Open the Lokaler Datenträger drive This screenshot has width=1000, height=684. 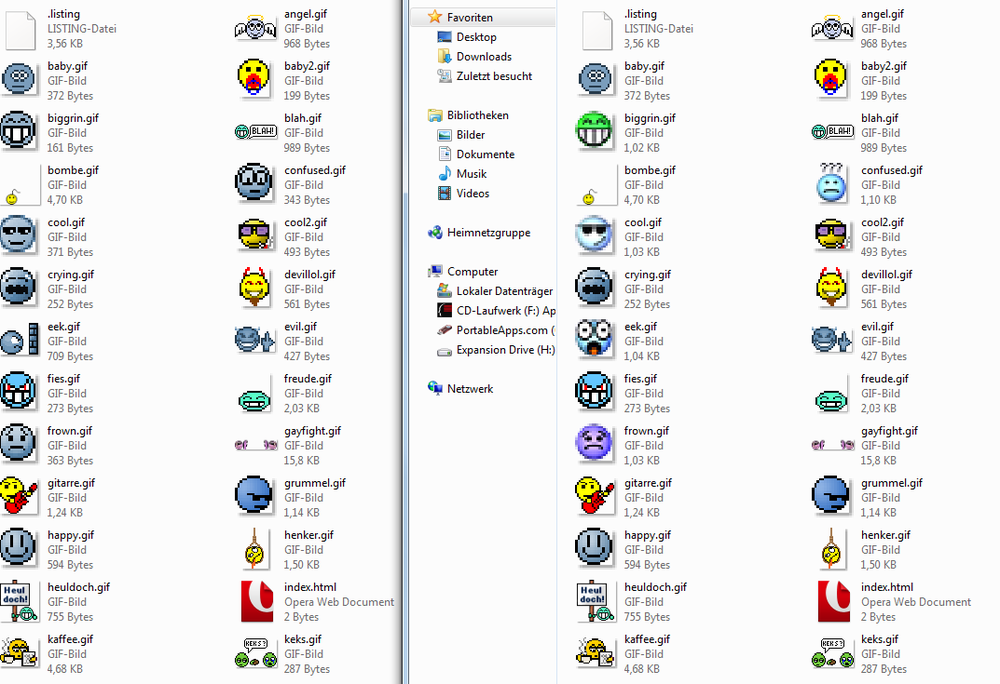tap(504, 291)
